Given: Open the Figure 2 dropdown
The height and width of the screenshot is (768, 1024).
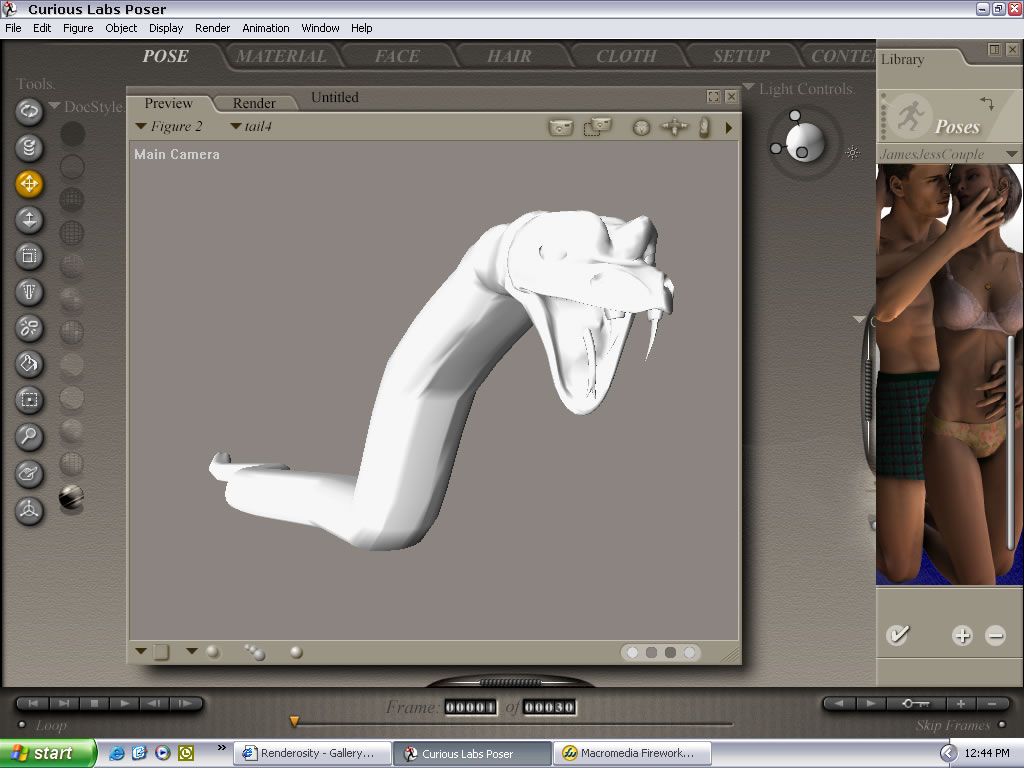Looking at the screenshot, I should 169,127.
